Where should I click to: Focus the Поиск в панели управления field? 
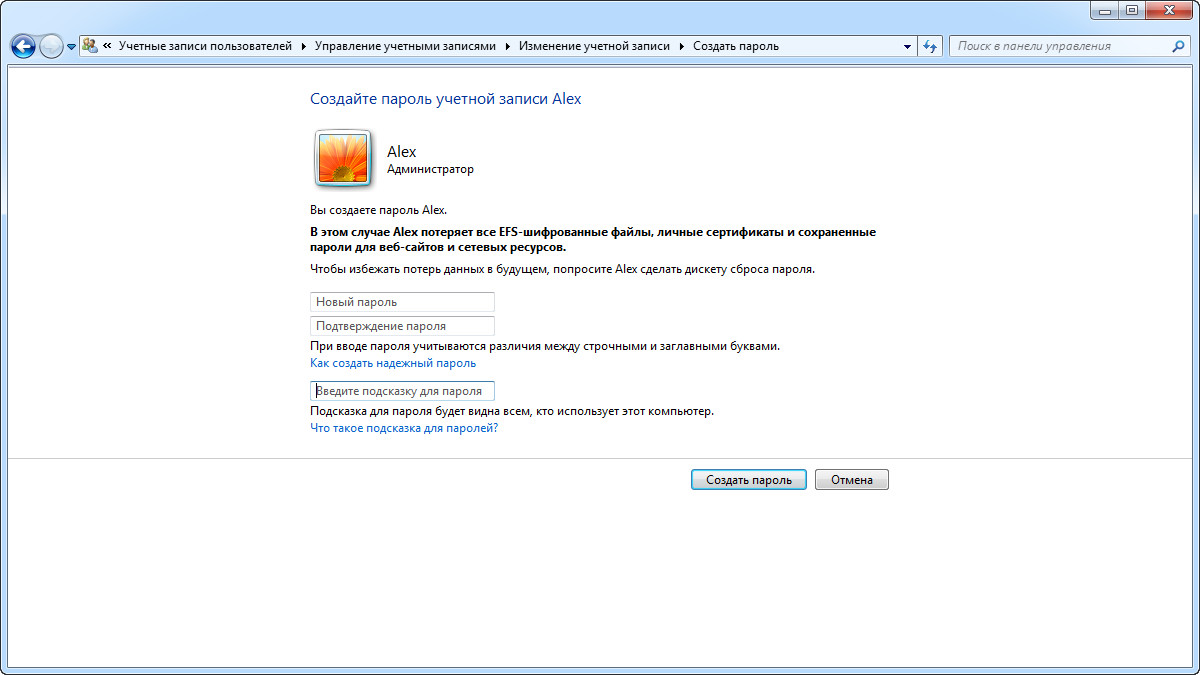pyautogui.click(x=1060, y=46)
